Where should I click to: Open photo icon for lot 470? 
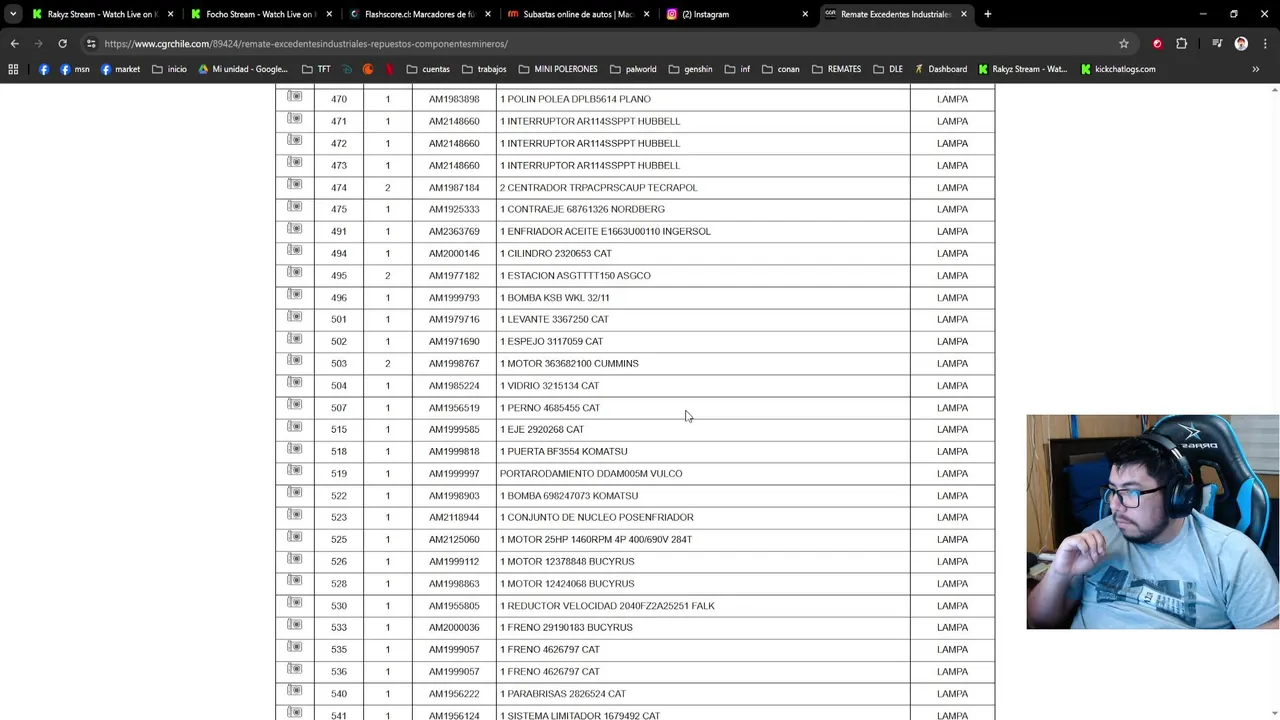(294, 96)
